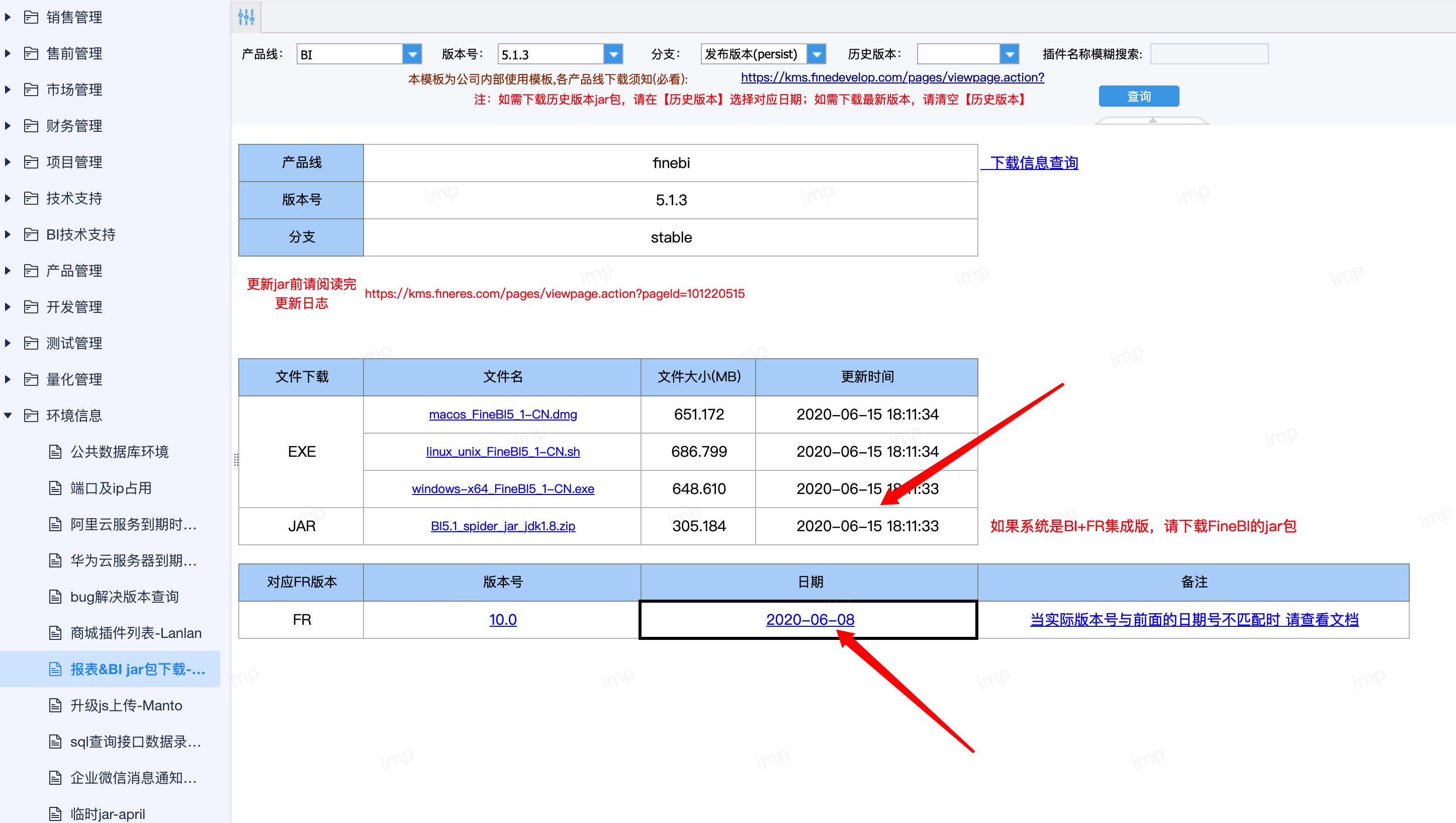
Task: Click the document icon for 阿里云服务到期时
Action: click(x=55, y=524)
